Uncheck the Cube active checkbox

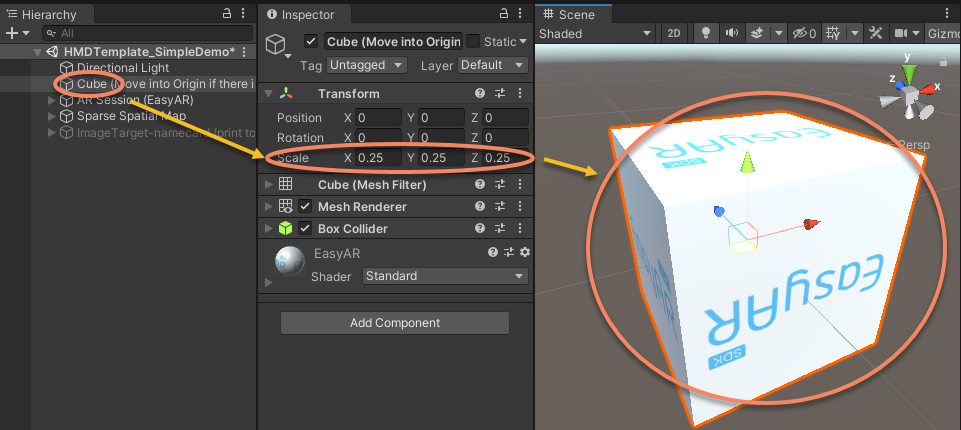click(x=311, y=42)
